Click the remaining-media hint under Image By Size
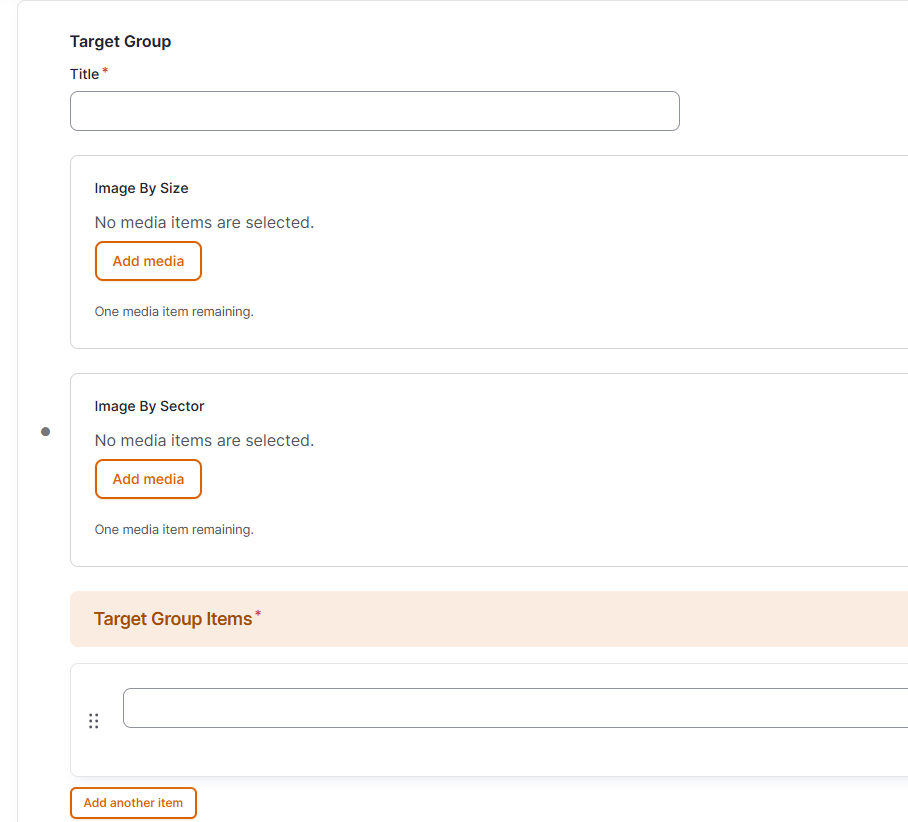 174,311
